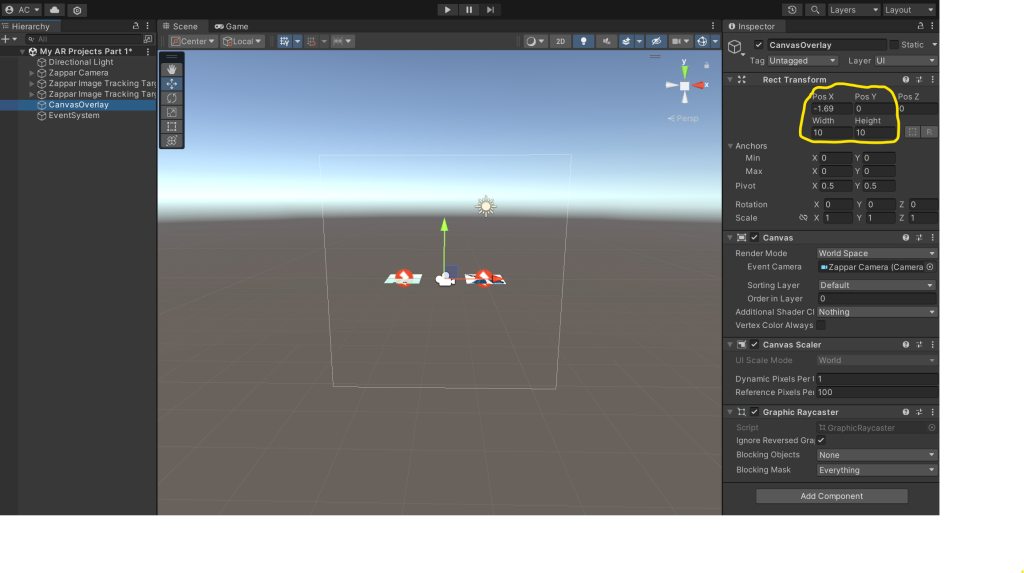Click the Pos X input field

click(829, 108)
